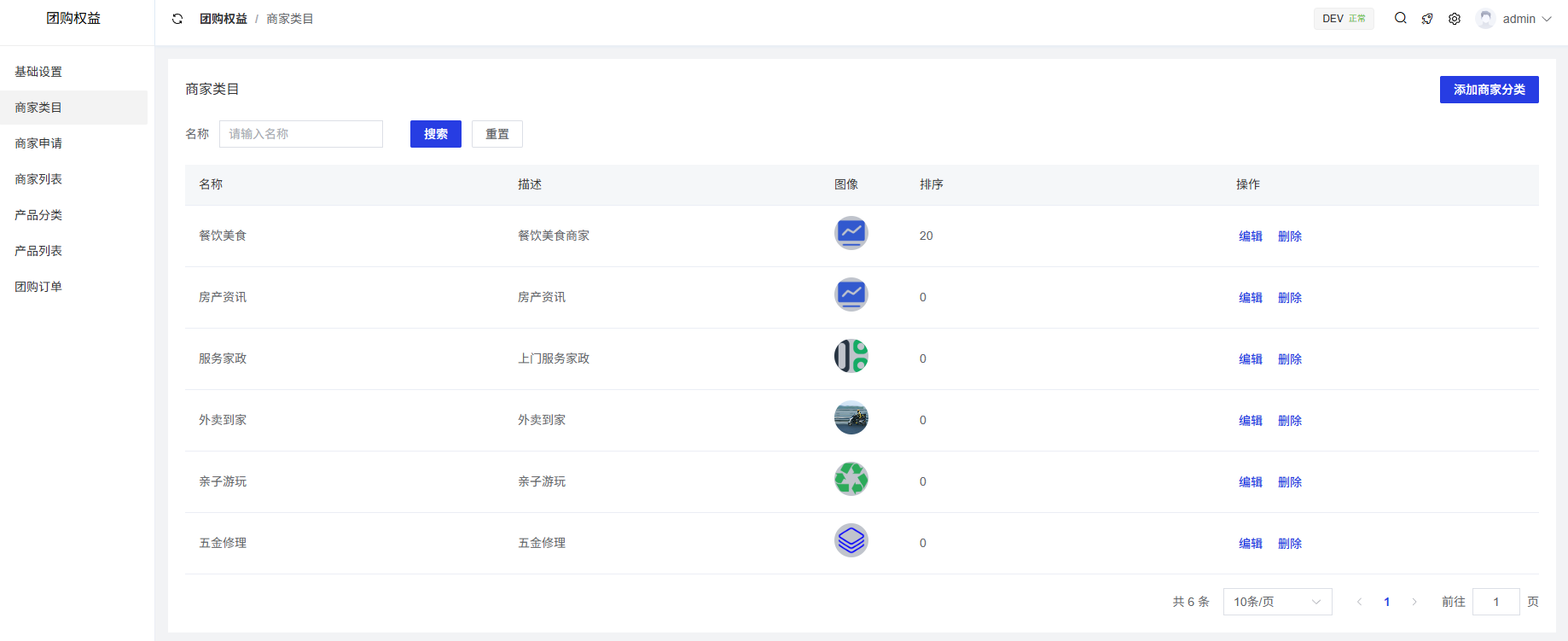
Task: Click the 五金修理 layers image icon
Action: pos(851,540)
